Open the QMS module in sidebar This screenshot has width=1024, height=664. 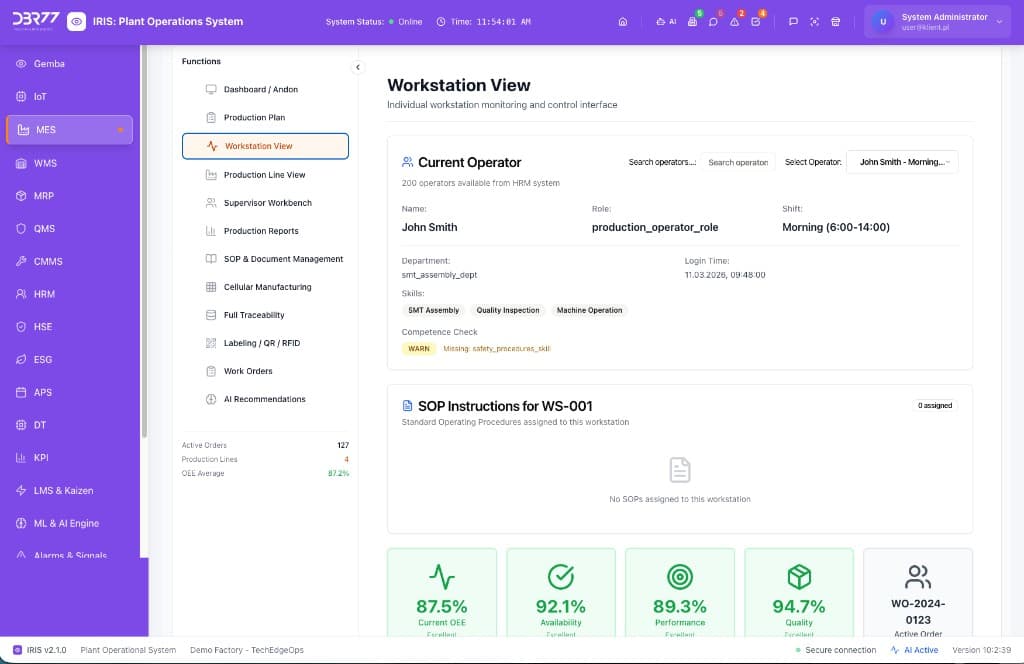click(44, 228)
